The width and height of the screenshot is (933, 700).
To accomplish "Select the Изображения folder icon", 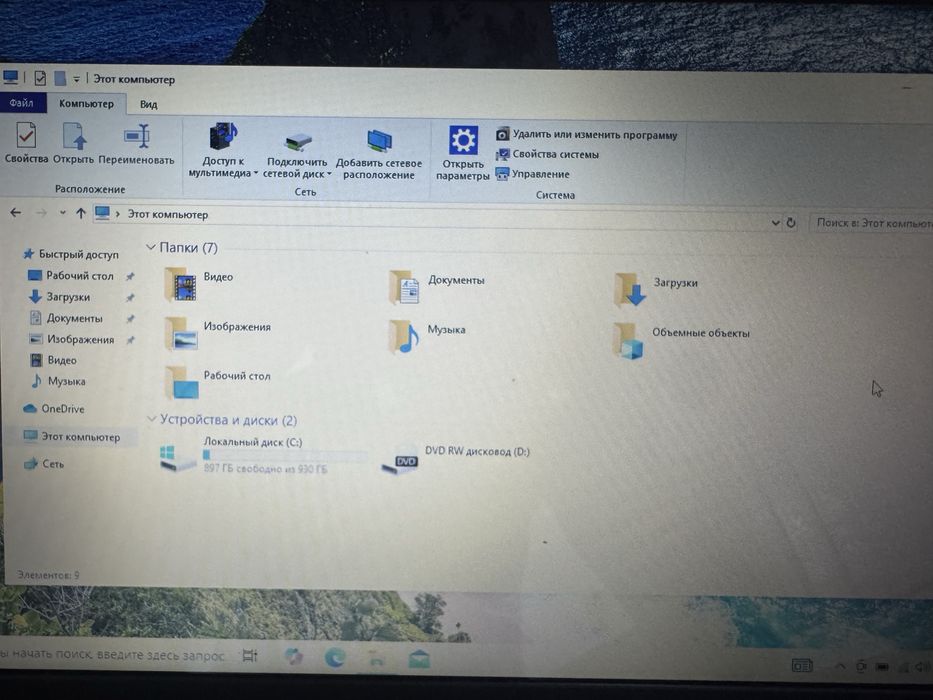I will (x=181, y=333).
